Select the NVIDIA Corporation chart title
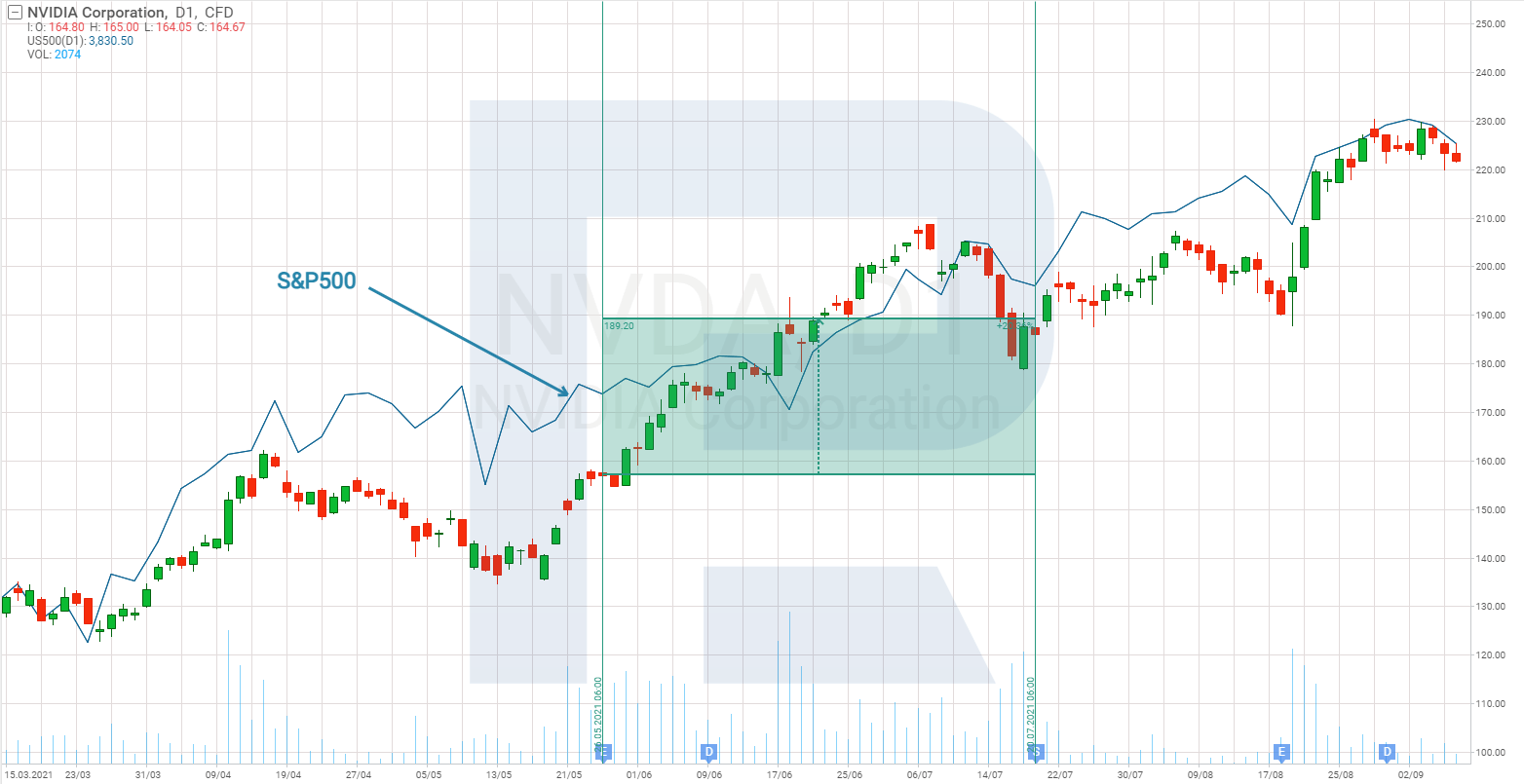This screenshot has height=784, width=1524. tap(96, 13)
